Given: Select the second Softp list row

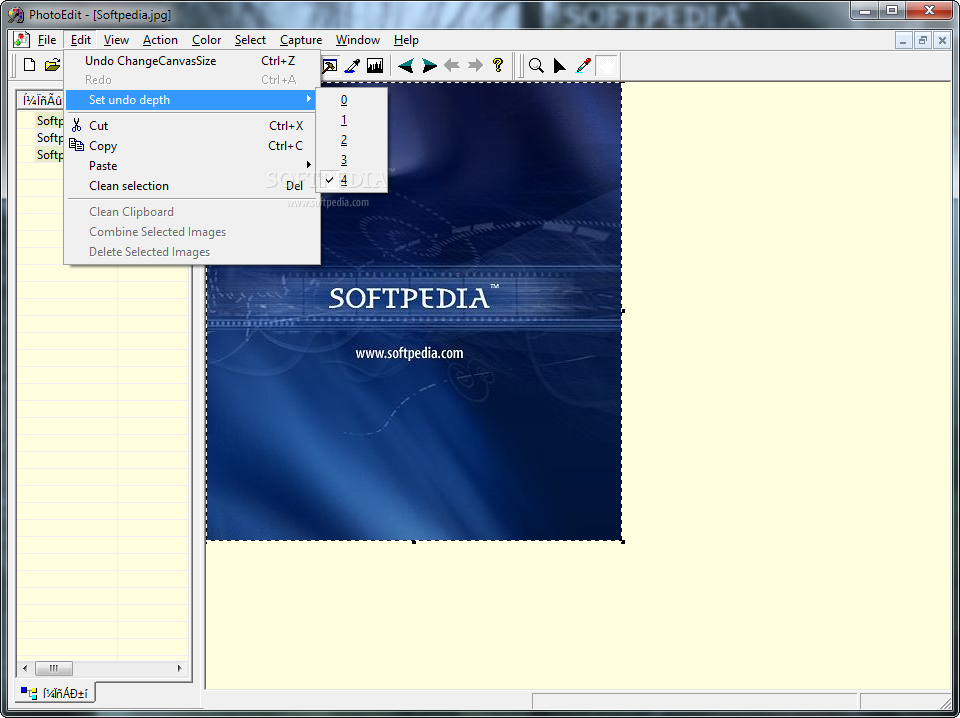Looking at the screenshot, I should coord(50,138).
